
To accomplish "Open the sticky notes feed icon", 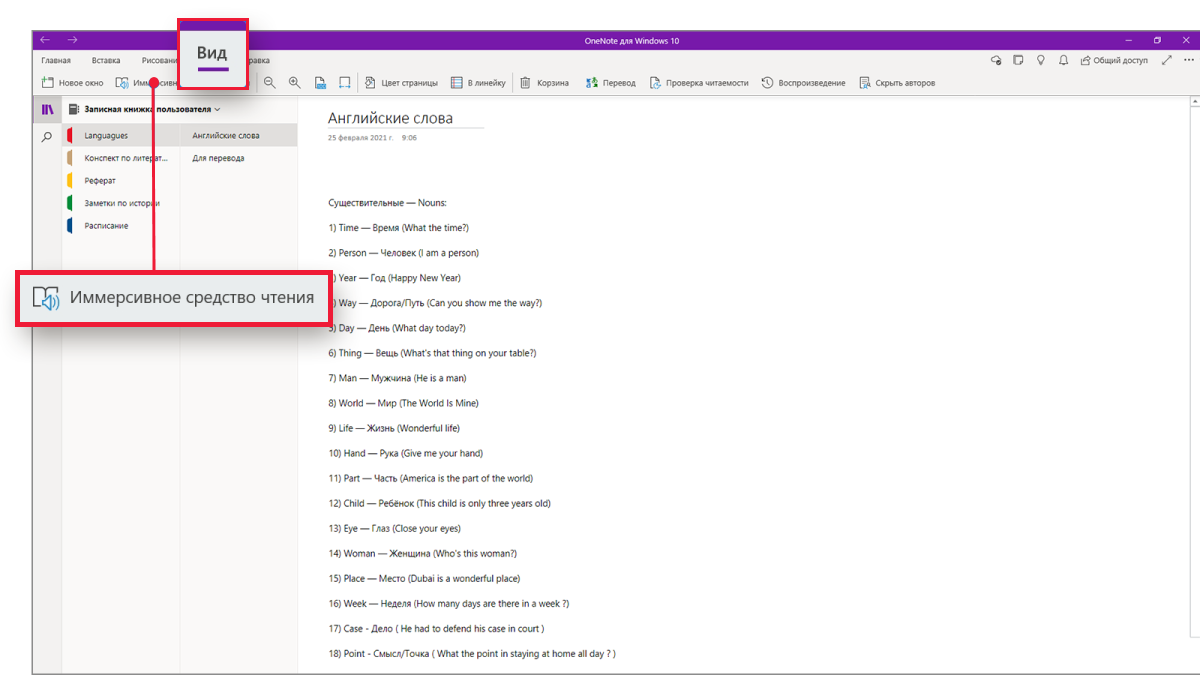I will [1018, 60].
